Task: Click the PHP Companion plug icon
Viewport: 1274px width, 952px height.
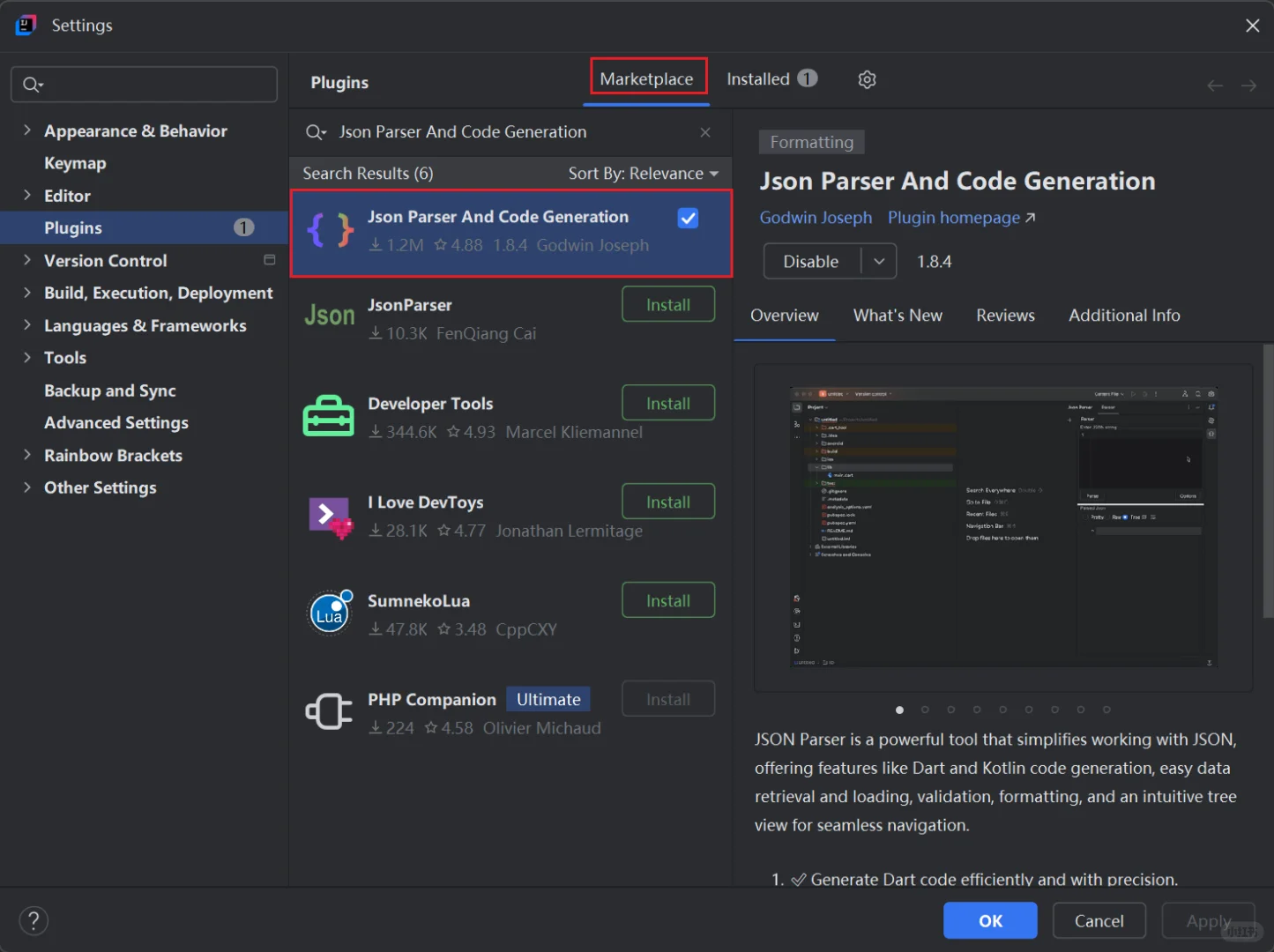Action: (x=329, y=711)
